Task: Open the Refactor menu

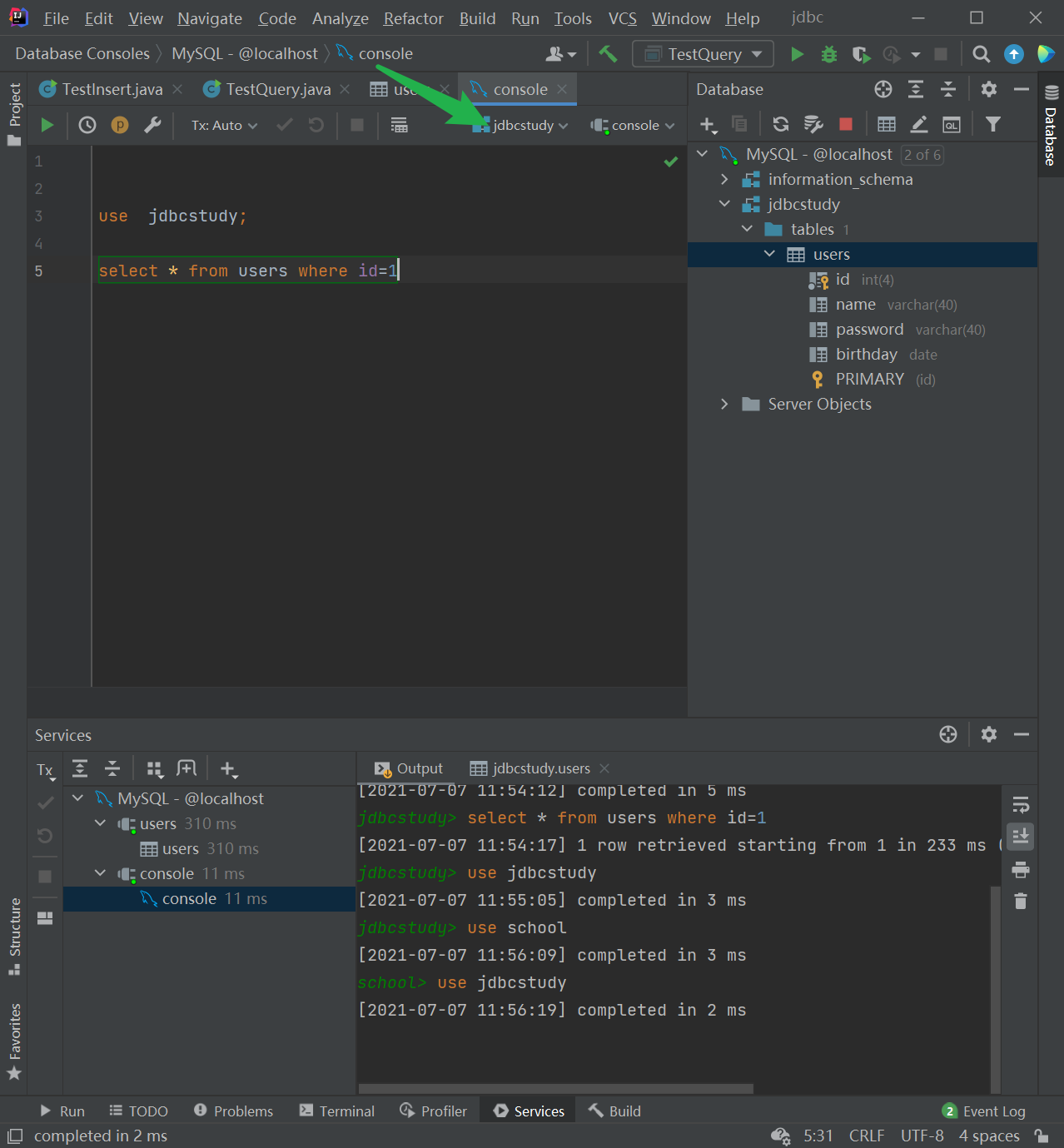Action: (x=413, y=18)
